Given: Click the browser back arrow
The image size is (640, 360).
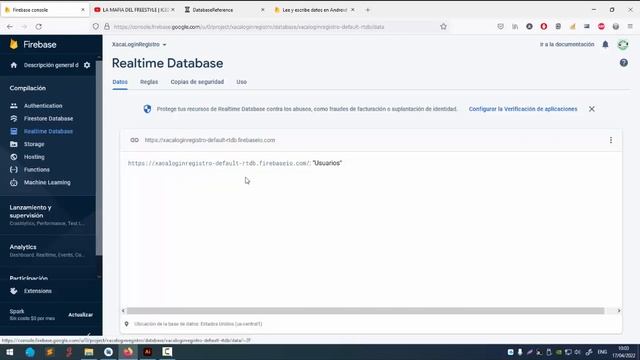Looking at the screenshot, I should pyautogui.click(x=10, y=27).
